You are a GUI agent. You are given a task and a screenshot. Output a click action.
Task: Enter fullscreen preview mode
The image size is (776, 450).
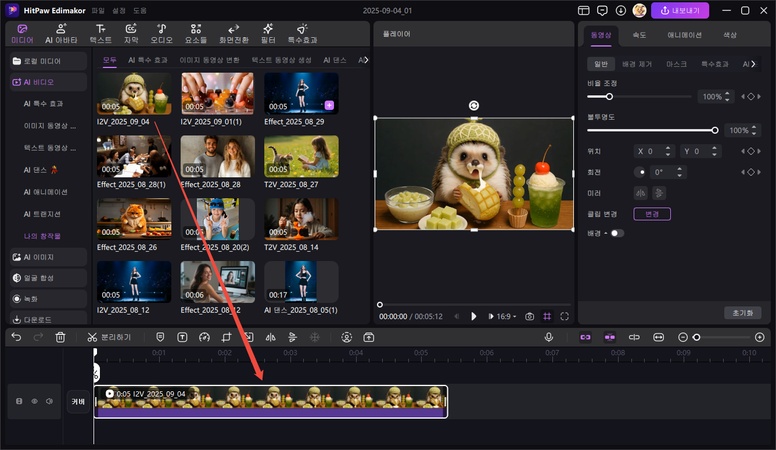[x=564, y=316]
